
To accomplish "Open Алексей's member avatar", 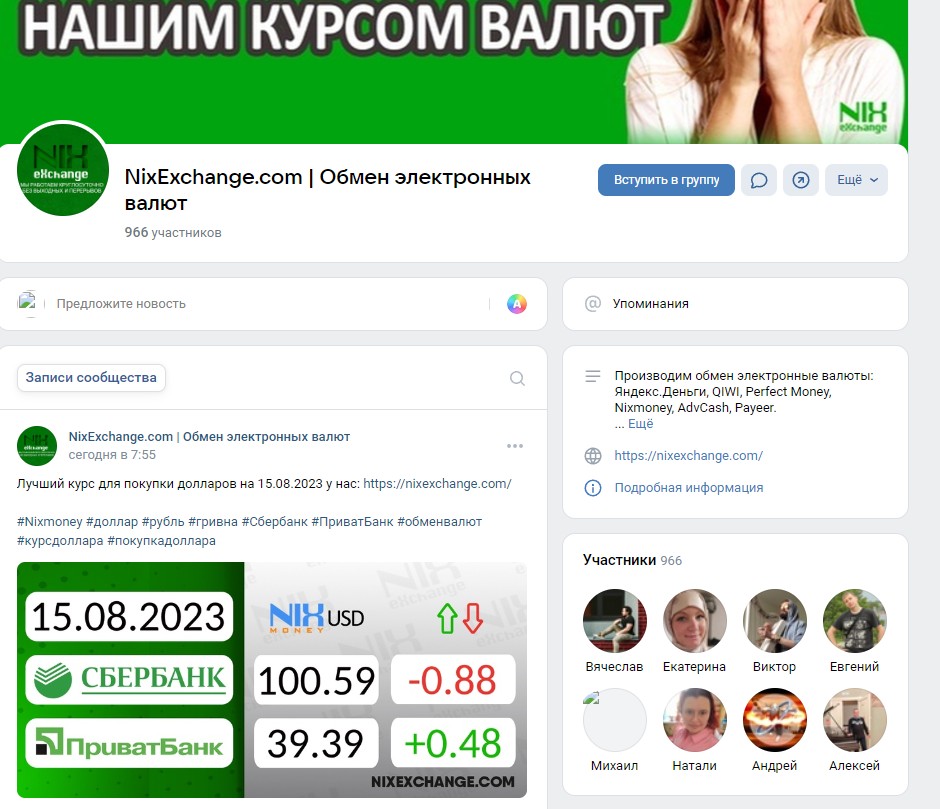I will pos(854,720).
